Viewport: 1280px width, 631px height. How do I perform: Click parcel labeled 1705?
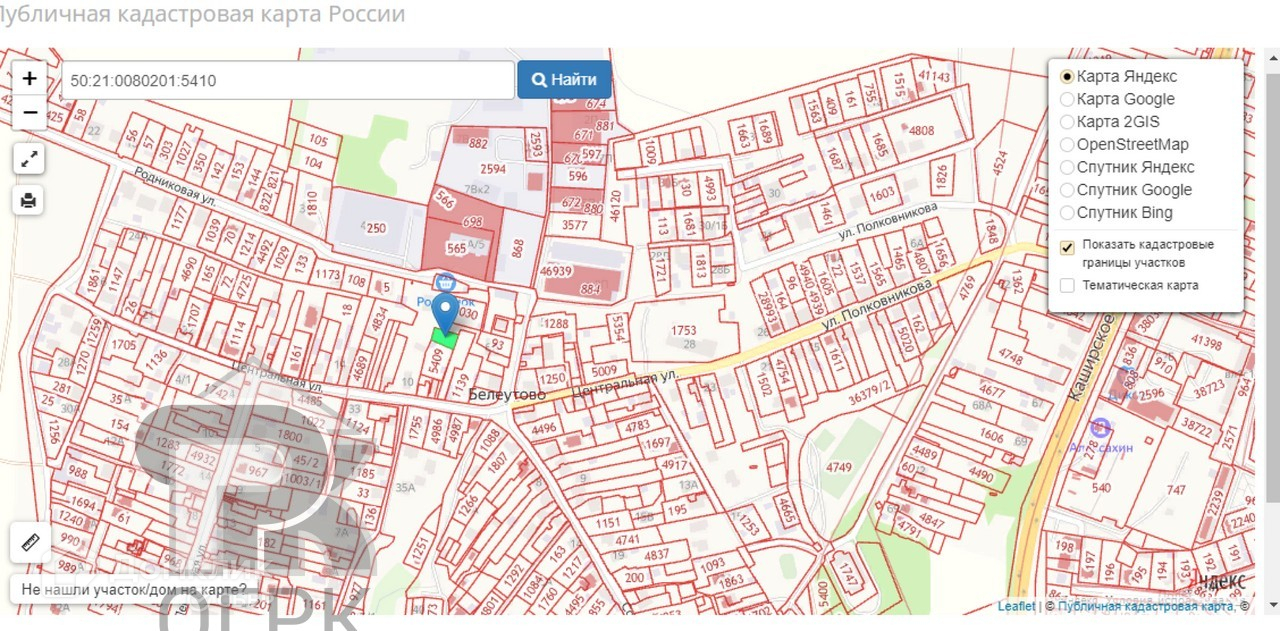(124, 344)
